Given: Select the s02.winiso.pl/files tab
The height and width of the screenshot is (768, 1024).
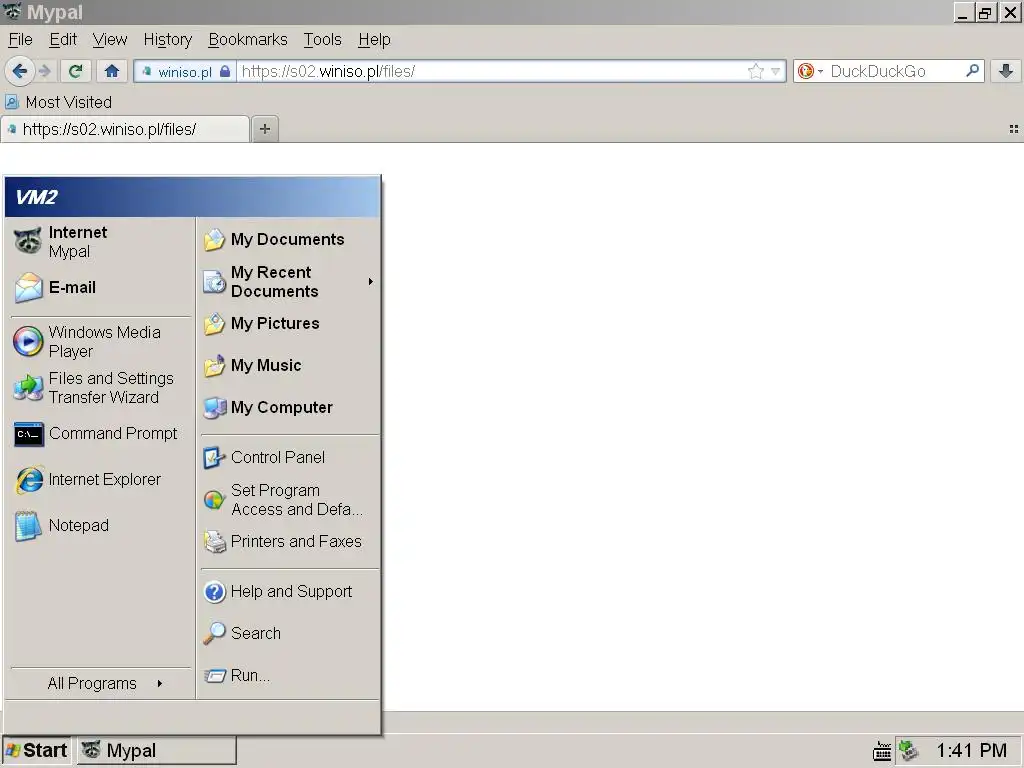Looking at the screenshot, I should [x=125, y=129].
